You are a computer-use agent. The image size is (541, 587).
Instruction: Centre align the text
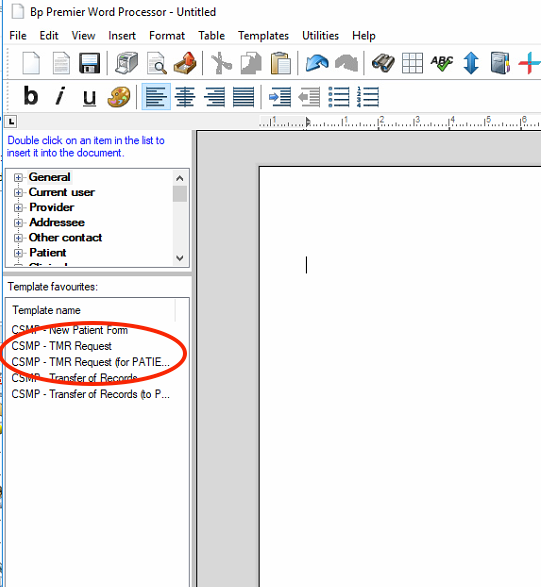pyautogui.click(x=185, y=97)
